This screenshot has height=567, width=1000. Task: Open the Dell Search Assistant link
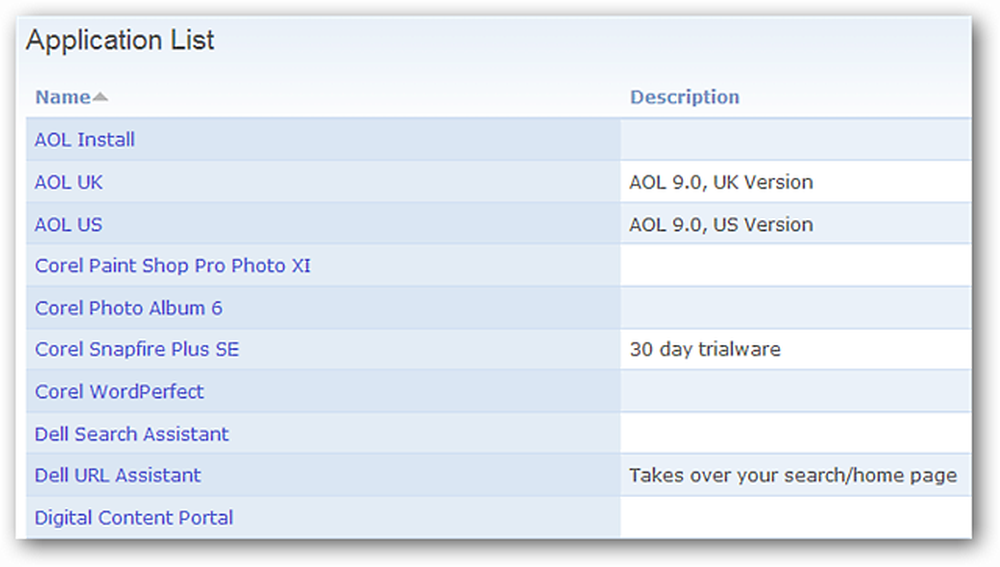(x=131, y=434)
